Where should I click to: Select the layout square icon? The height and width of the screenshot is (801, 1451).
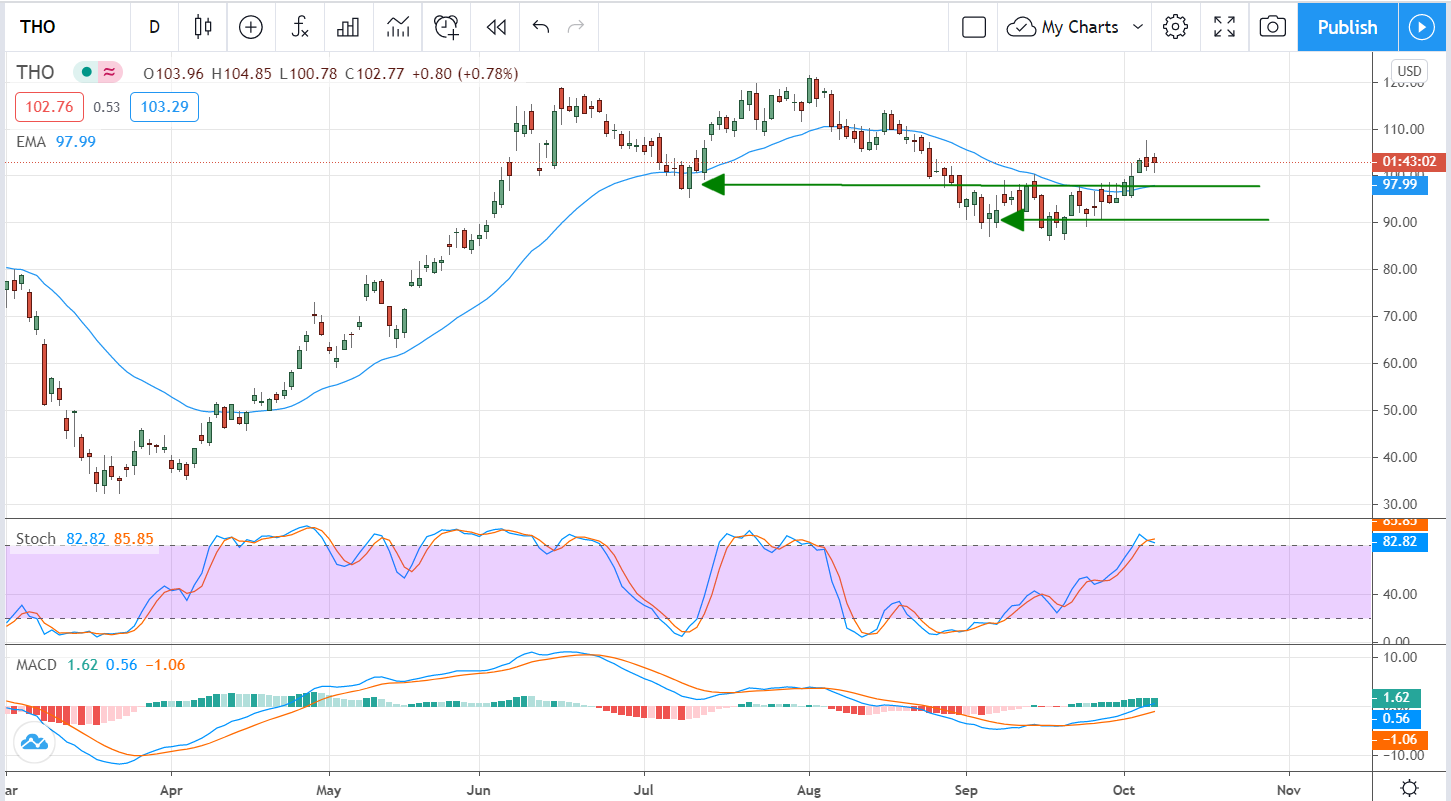pos(974,27)
